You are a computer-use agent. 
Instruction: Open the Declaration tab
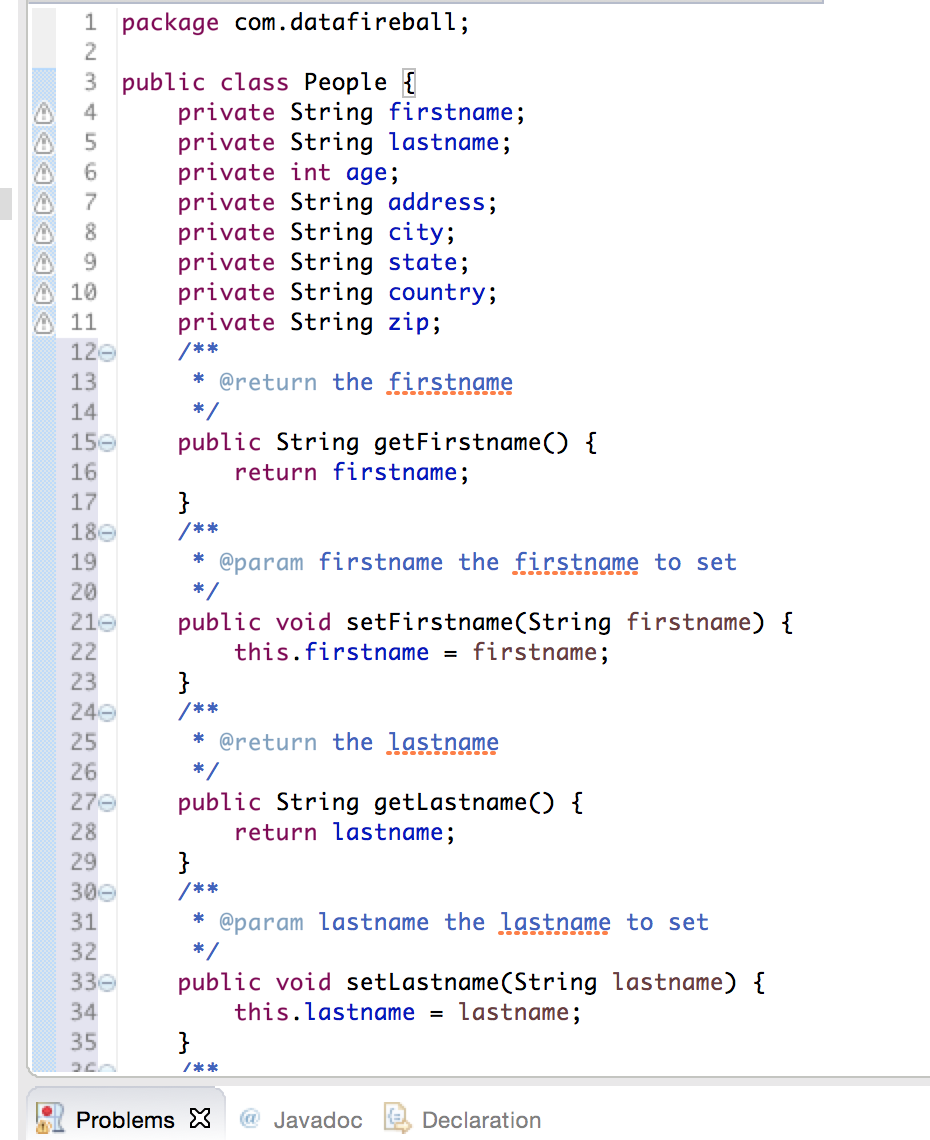(463, 1120)
